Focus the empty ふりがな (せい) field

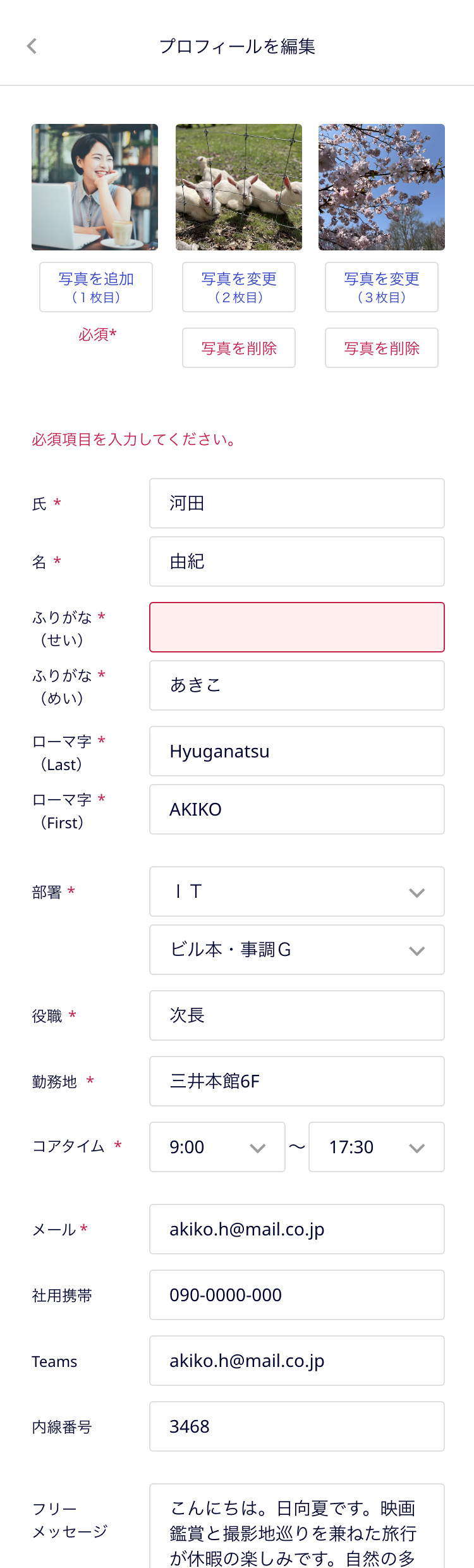coord(296,627)
